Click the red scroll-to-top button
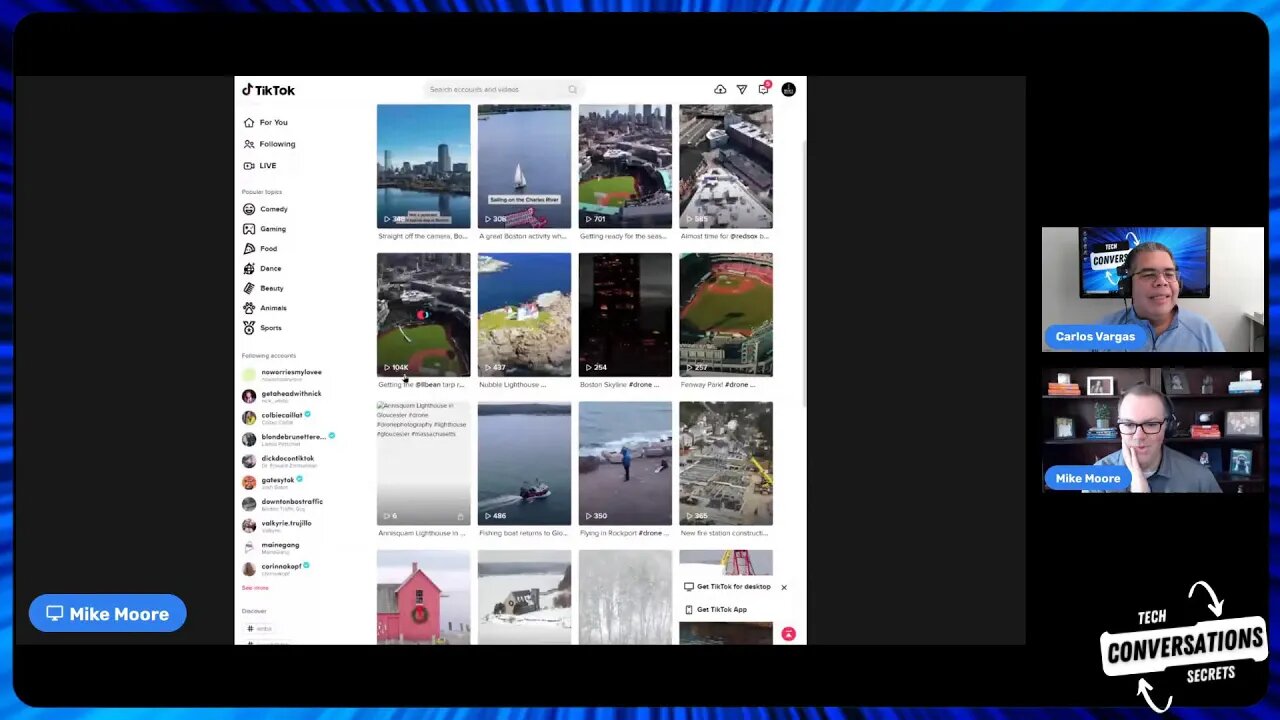The width and height of the screenshot is (1280, 720). [x=789, y=634]
